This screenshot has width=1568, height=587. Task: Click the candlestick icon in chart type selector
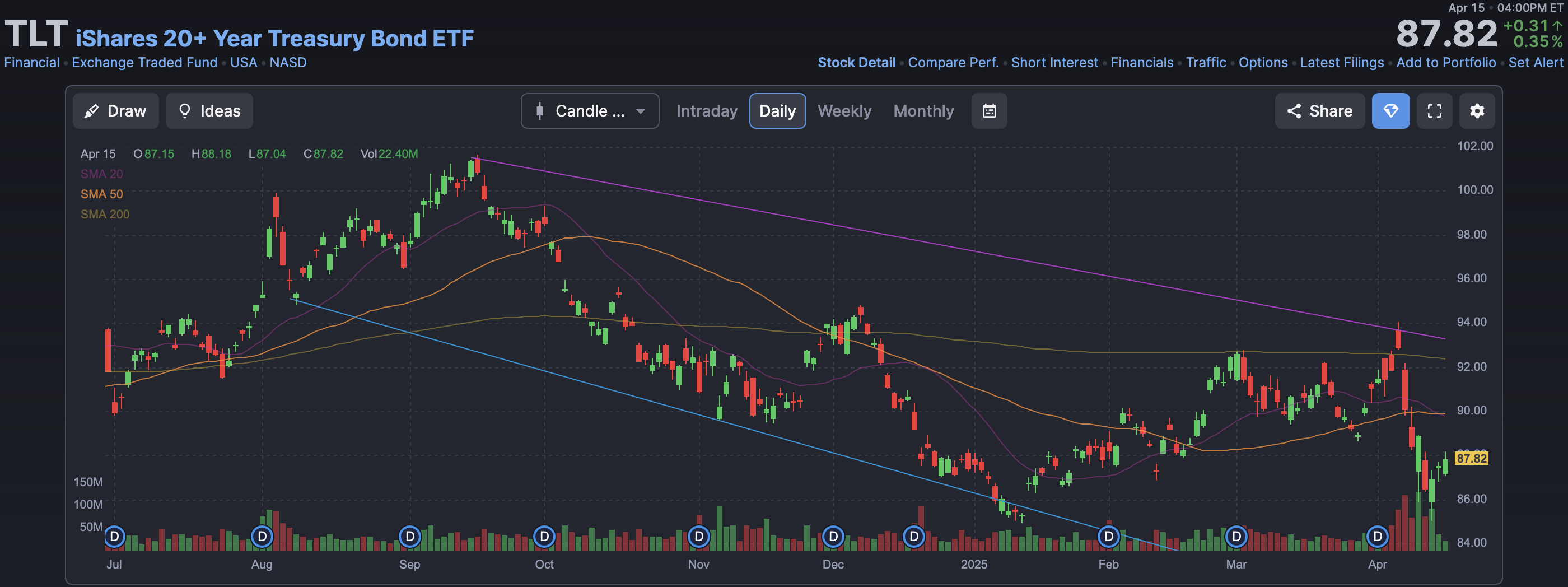tap(539, 111)
